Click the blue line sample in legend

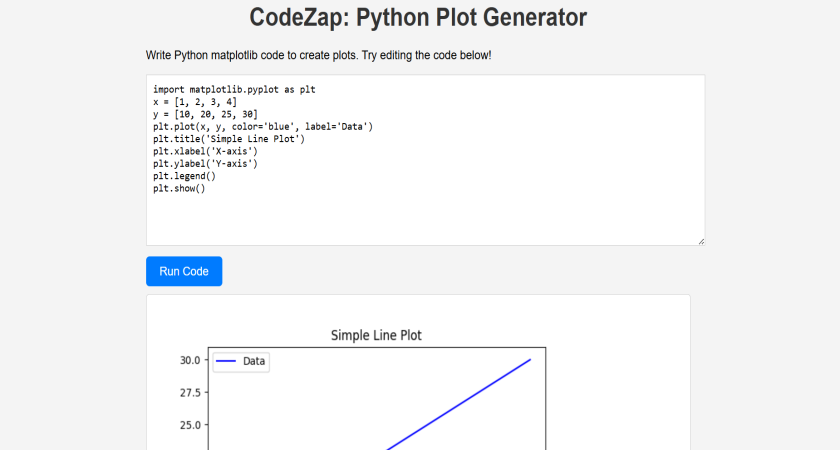226,361
